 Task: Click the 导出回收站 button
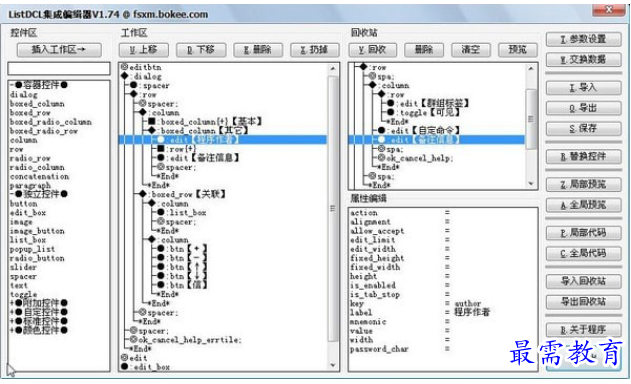[x=584, y=301]
